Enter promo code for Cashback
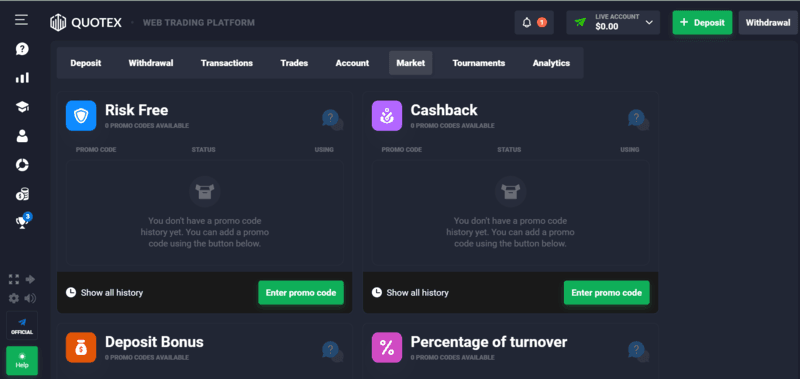Screen dimensions: 800x379 click(607, 293)
